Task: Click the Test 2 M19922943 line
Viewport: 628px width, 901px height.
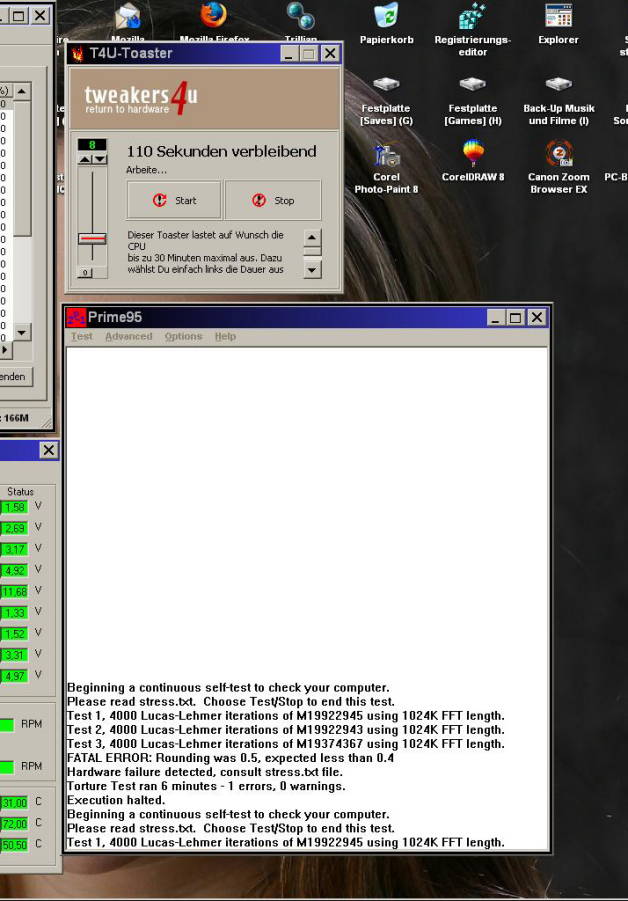Action: [286, 730]
